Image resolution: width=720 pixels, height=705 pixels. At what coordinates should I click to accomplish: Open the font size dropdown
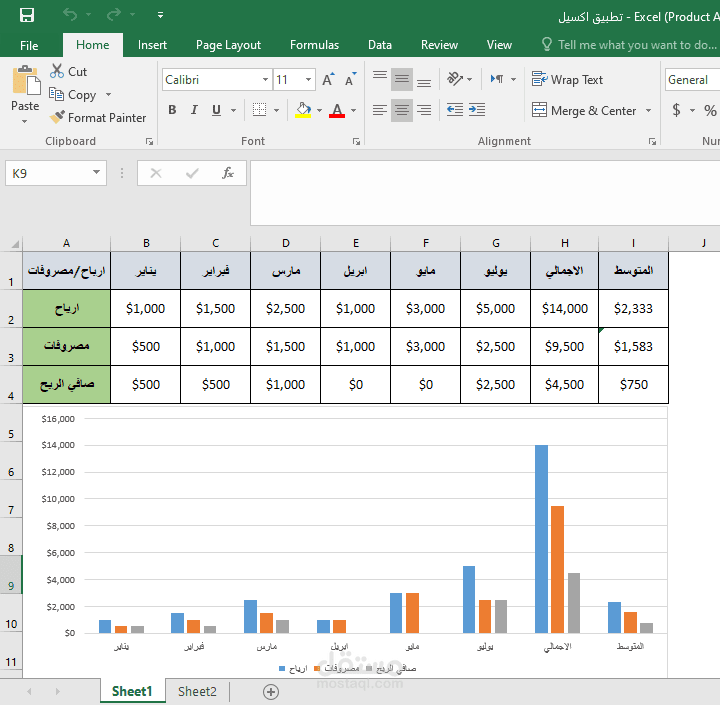click(309, 79)
